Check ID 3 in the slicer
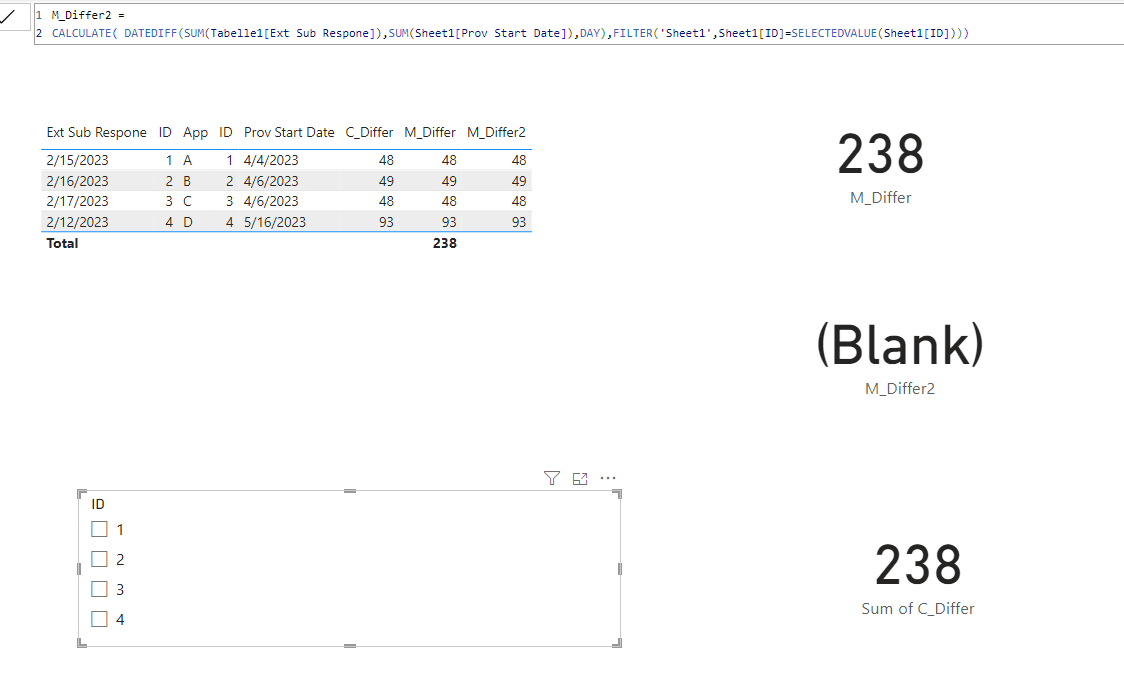The height and width of the screenshot is (700, 1124). click(100, 589)
